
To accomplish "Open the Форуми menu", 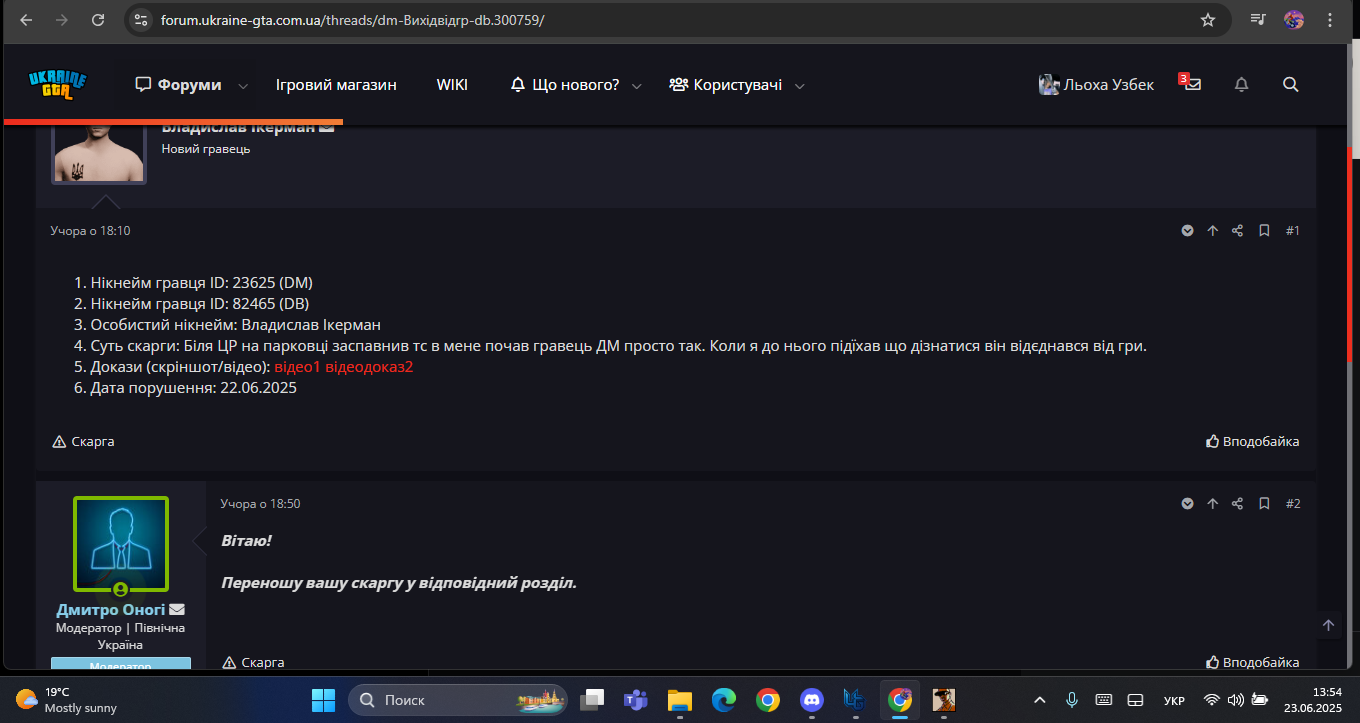I will (179, 85).
